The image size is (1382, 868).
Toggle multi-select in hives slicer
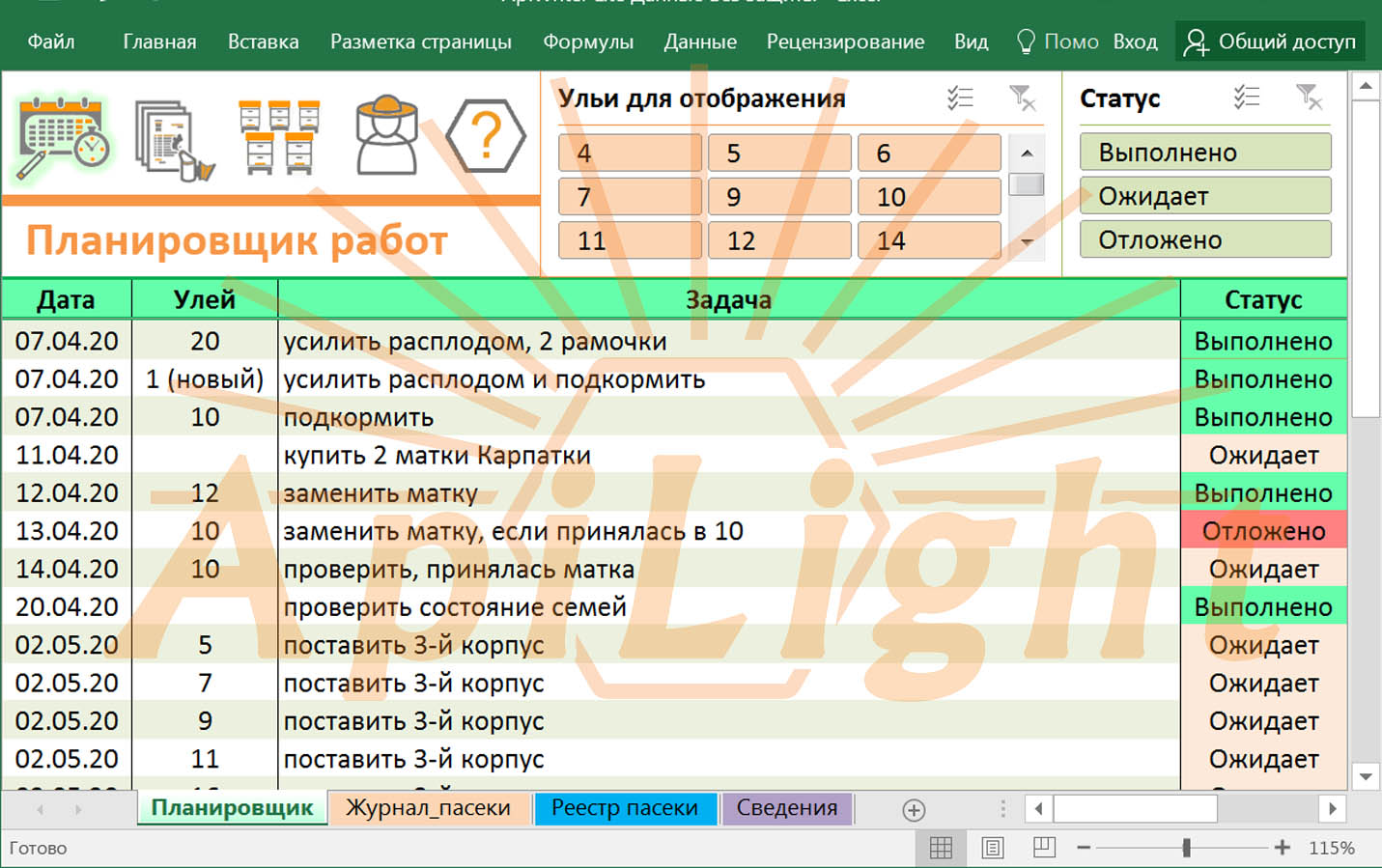(960, 98)
